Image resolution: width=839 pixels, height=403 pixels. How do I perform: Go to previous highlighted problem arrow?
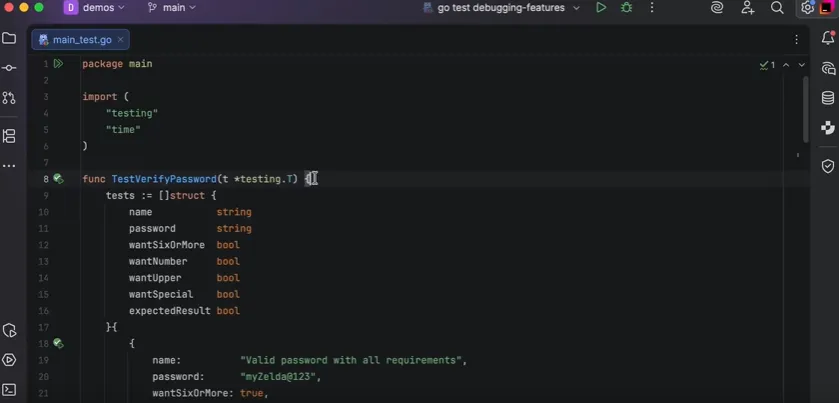coord(786,65)
